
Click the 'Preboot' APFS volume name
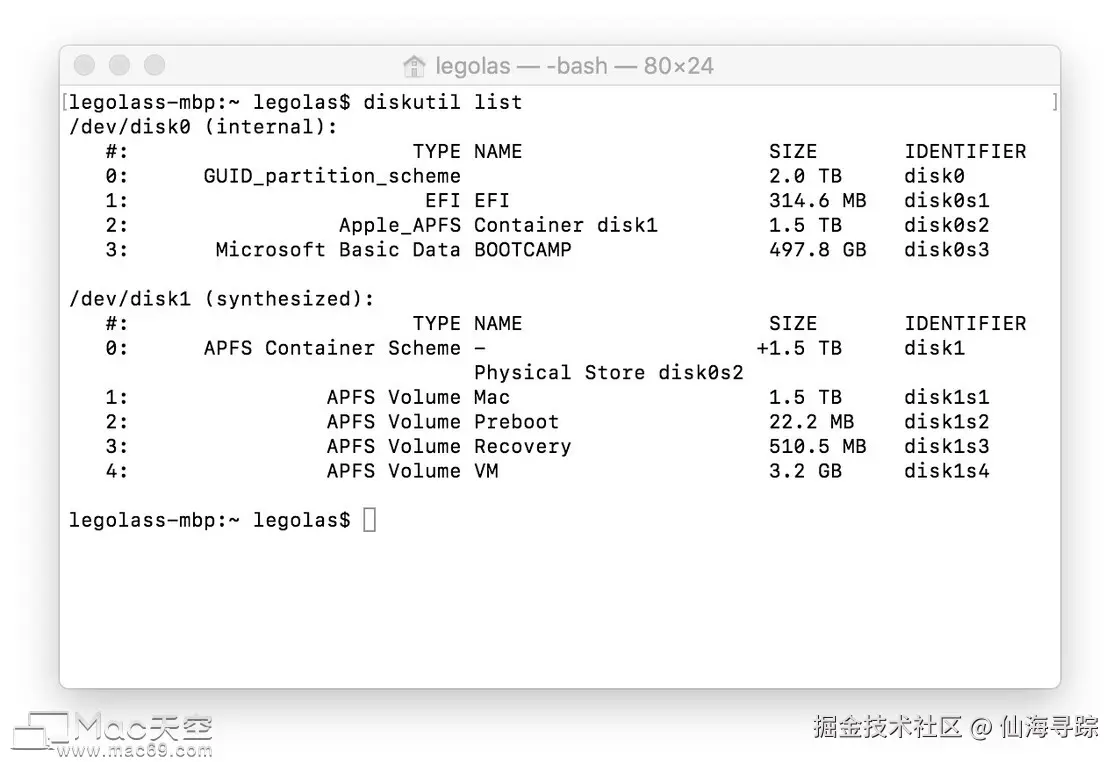(516, 422)
